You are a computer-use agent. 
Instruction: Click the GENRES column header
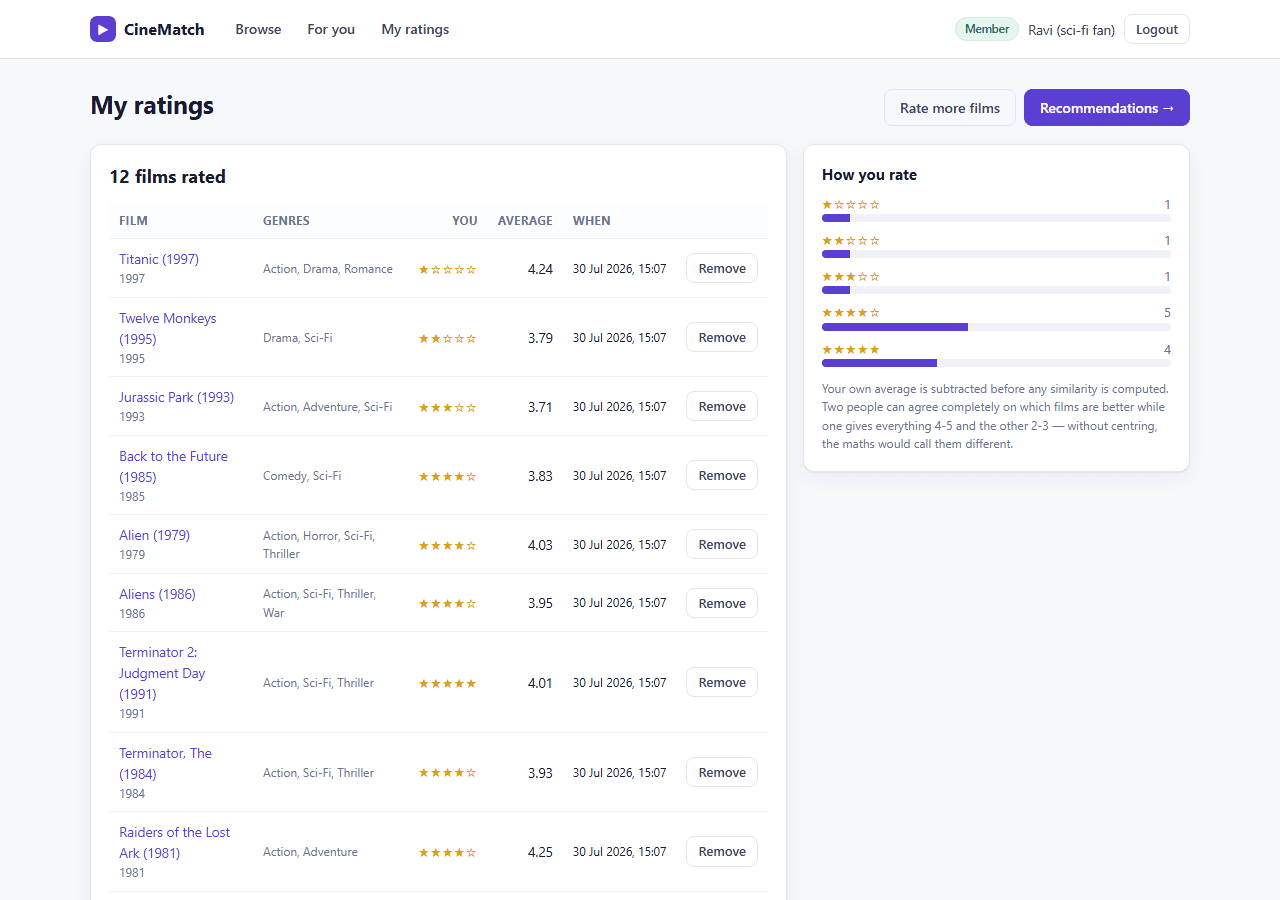(286, 221)
